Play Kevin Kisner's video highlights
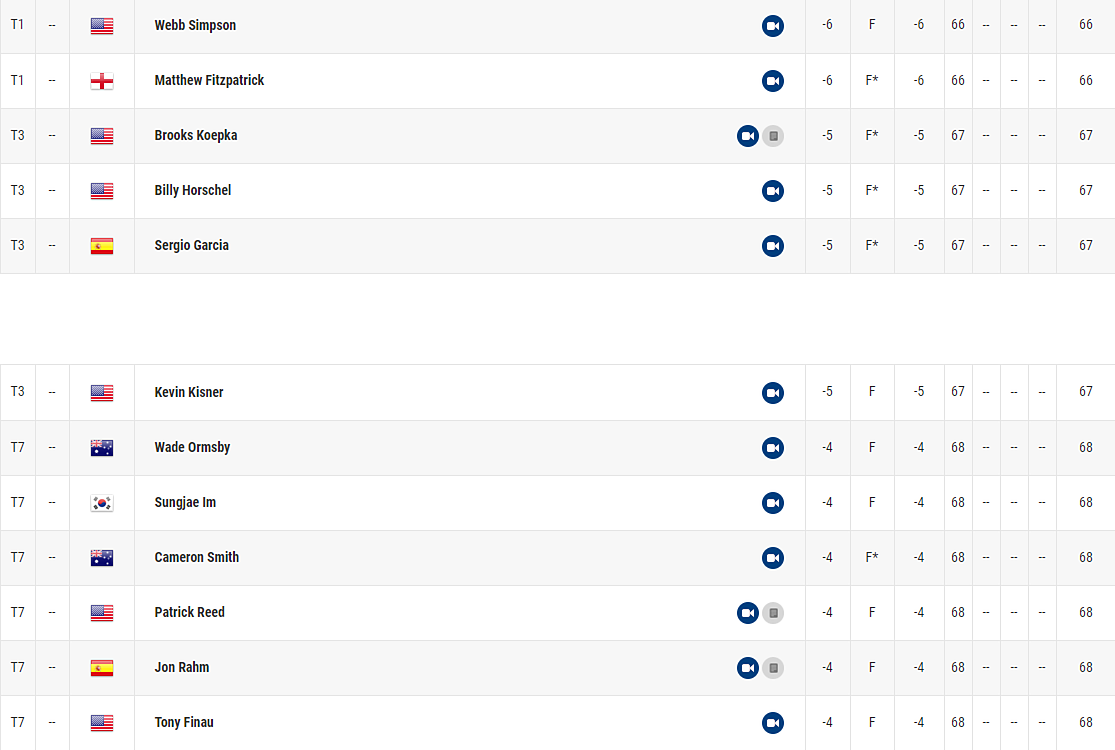 772,393
